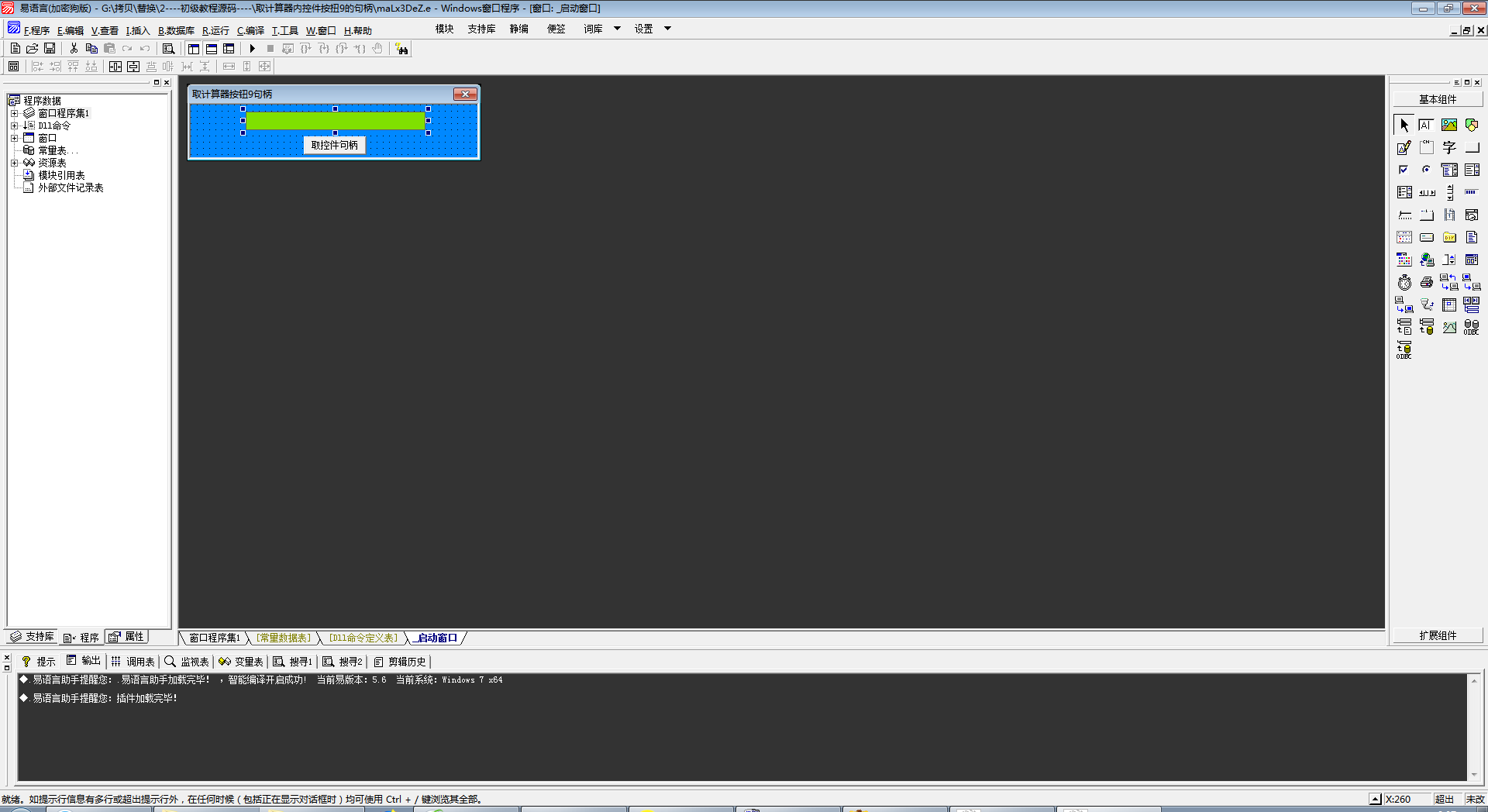Switch to the 属性 panel tab

click(x=127, y=637)
